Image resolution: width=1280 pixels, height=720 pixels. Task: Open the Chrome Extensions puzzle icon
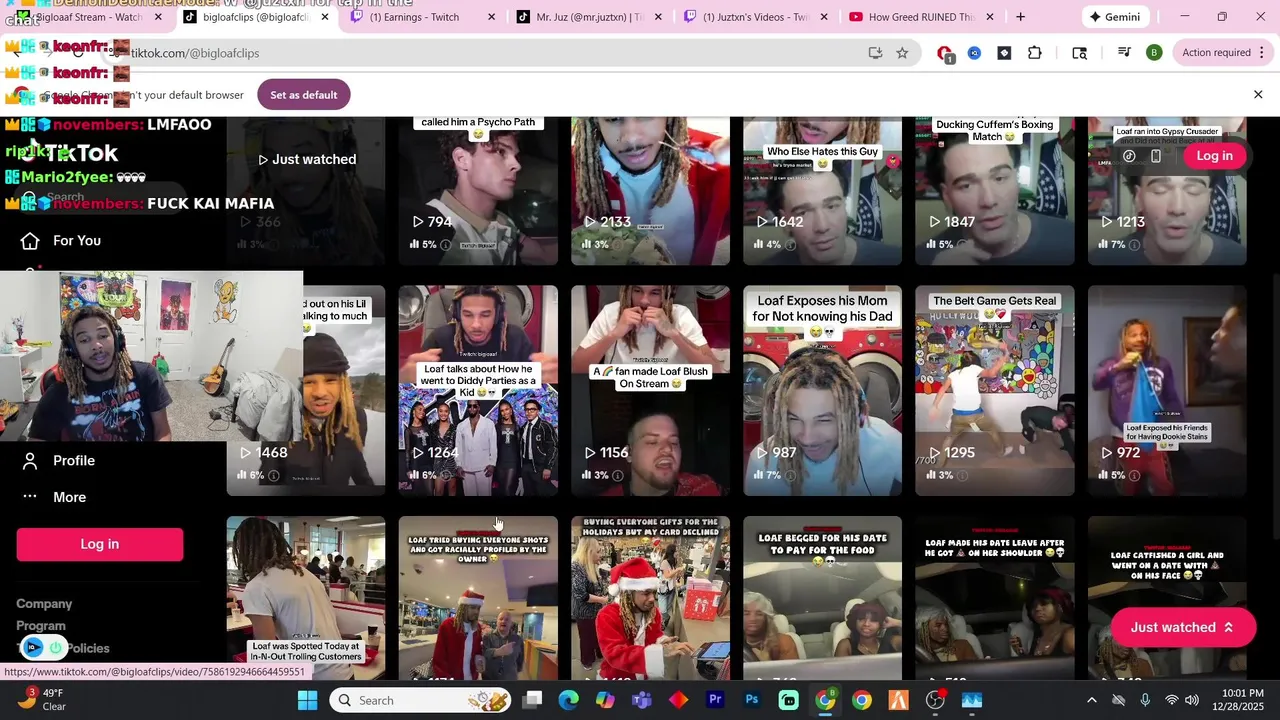(x=1035, y=53)
